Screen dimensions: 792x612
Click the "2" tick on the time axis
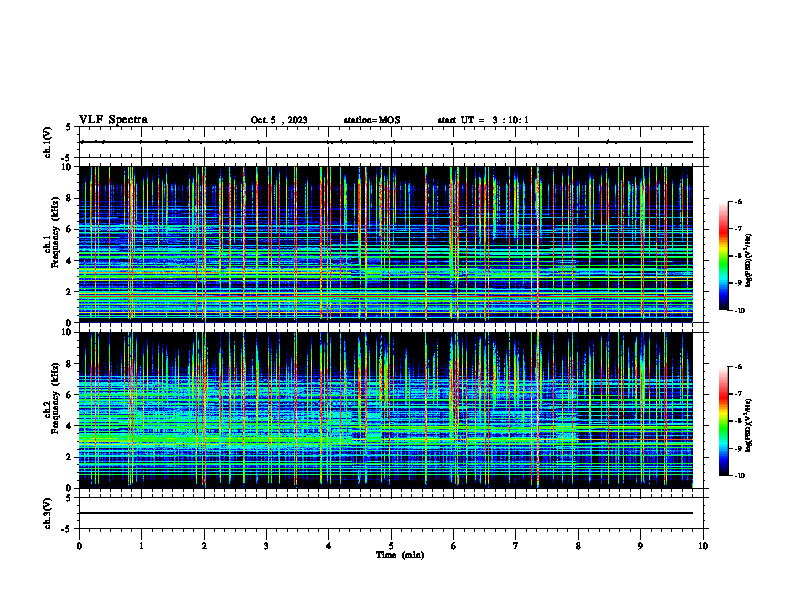point(204,546)
